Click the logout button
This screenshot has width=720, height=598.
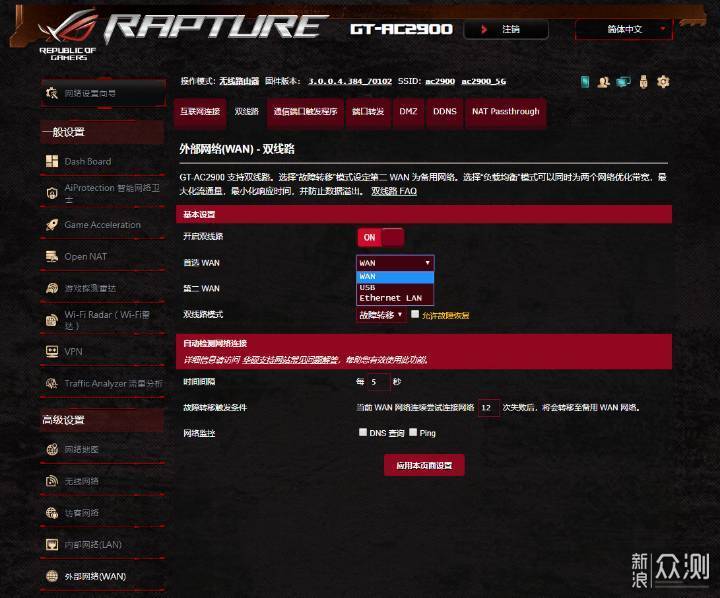point(506,29)
